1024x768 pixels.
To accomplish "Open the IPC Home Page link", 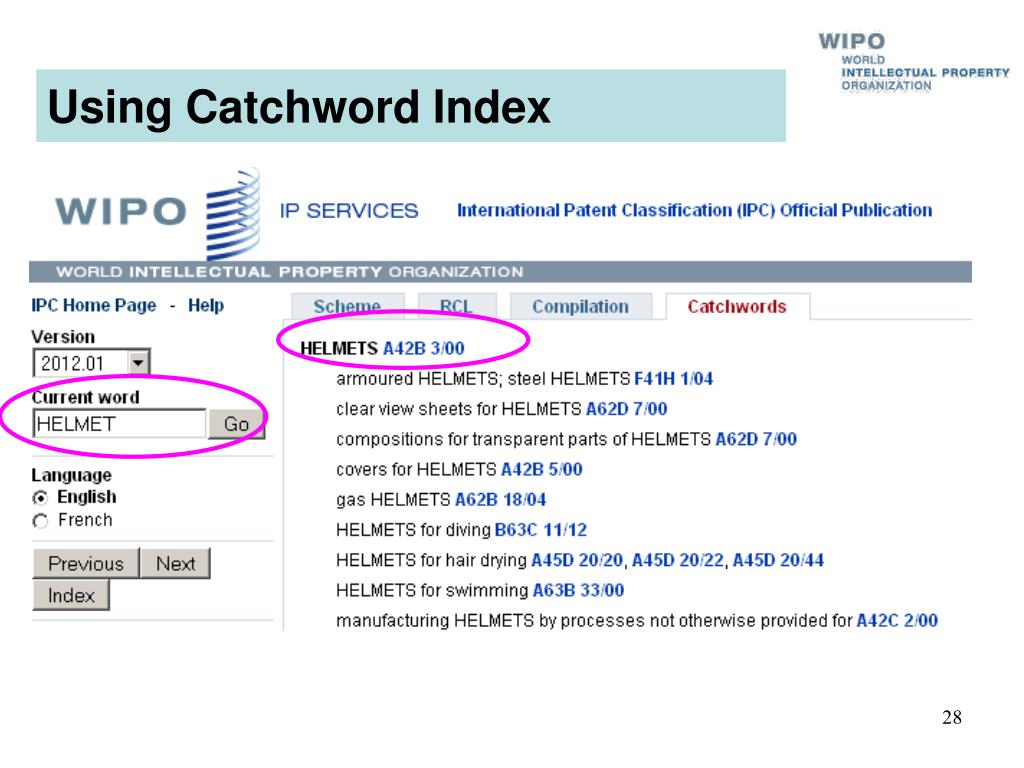I will pyautogui.click(x=94, y=305).
